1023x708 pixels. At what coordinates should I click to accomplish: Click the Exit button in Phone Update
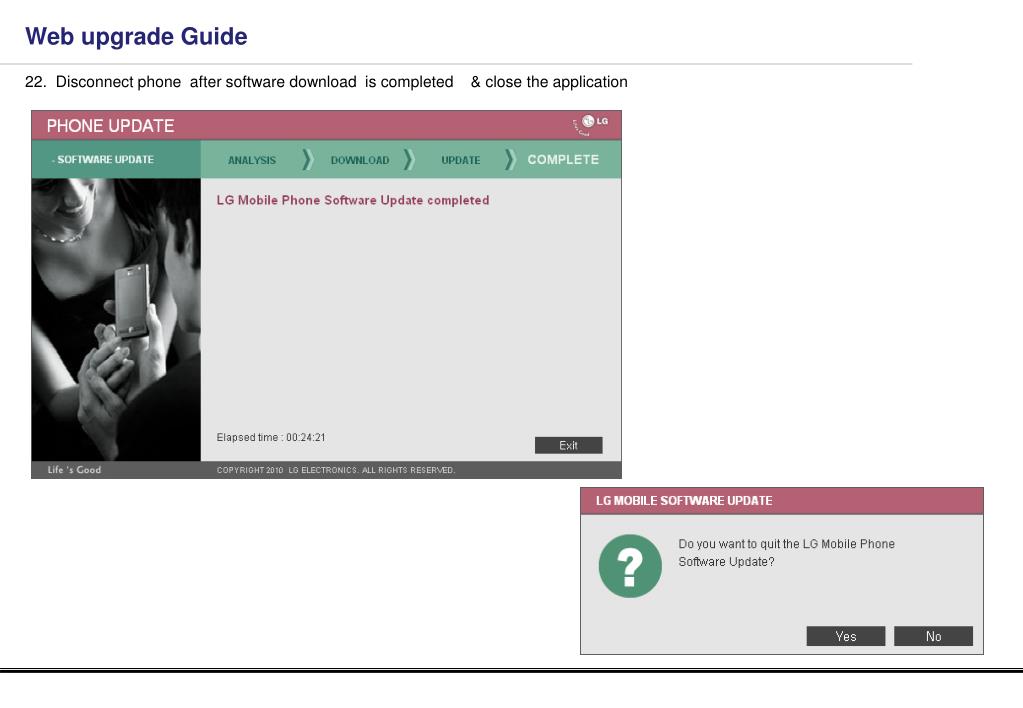(568, 445)
